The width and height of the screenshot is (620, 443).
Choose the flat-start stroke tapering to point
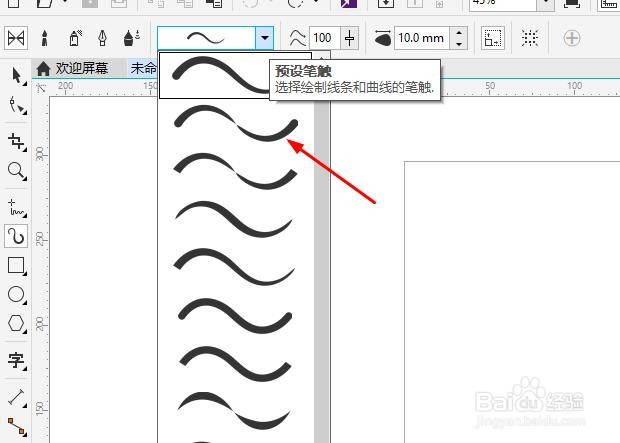[x=234, y=267]
